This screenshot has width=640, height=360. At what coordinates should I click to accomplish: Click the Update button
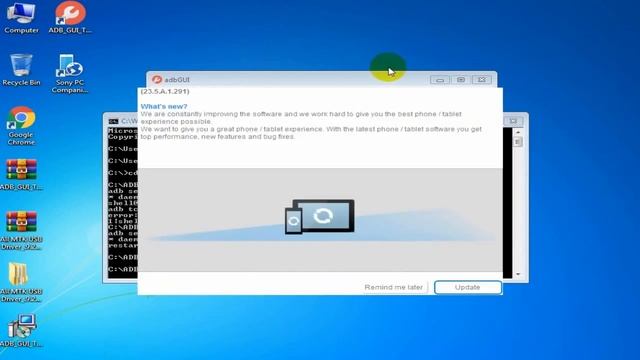468,287
